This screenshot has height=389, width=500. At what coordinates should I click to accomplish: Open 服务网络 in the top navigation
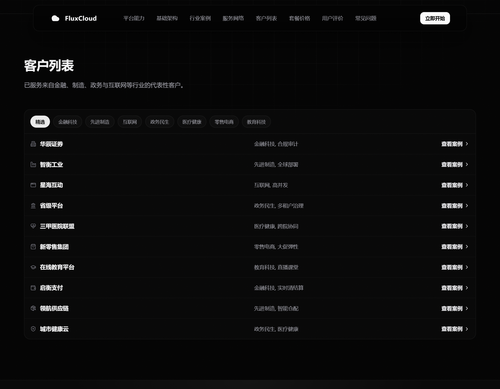pos(233,18)
